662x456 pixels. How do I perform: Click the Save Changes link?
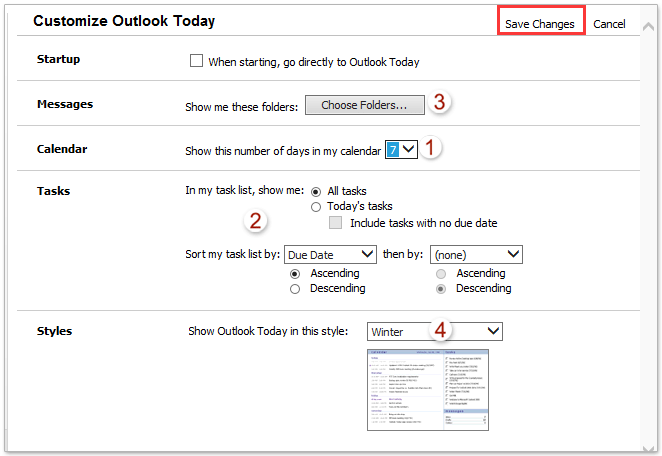tap(540, 24)
